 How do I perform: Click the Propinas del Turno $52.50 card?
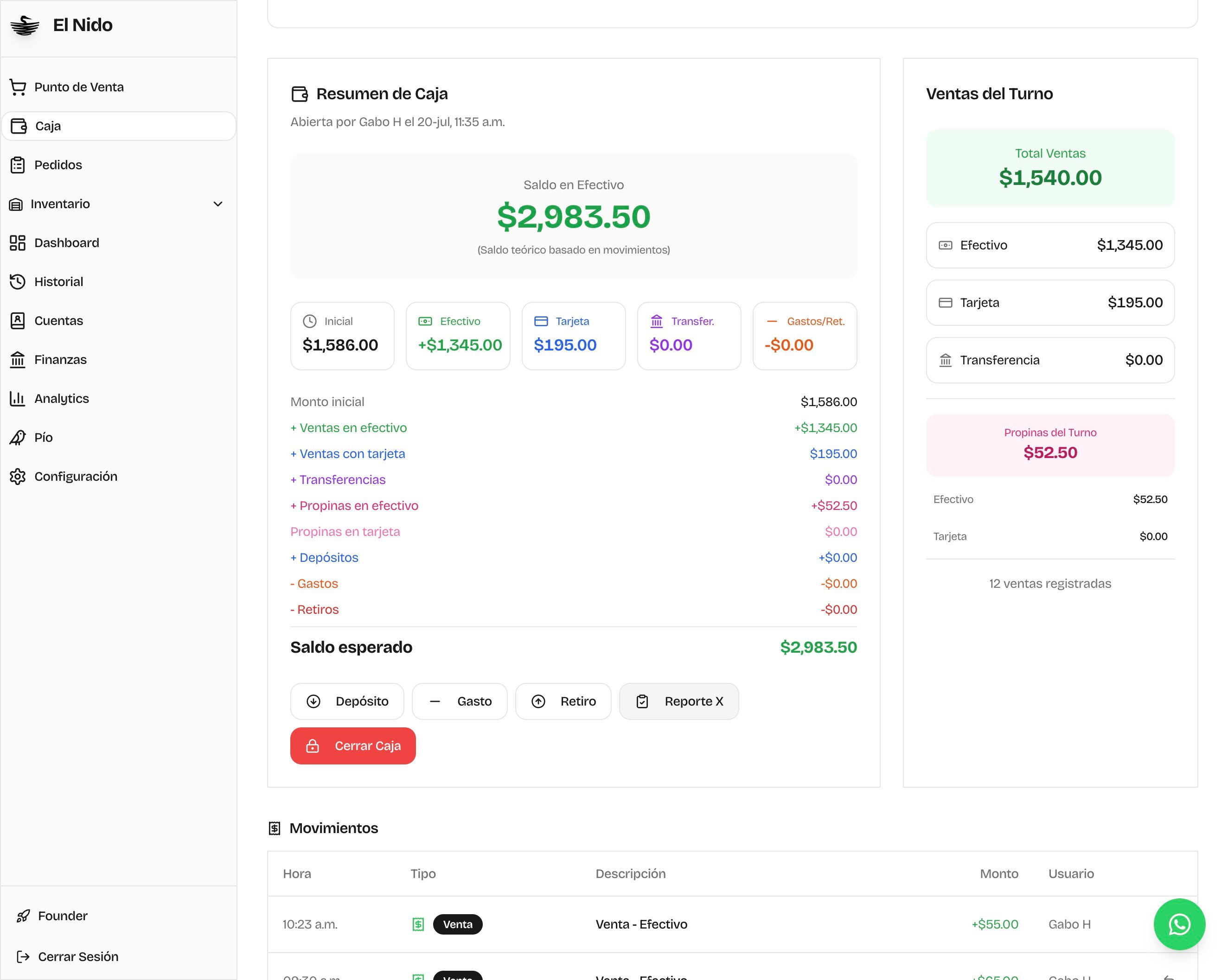coord(1050,445)
